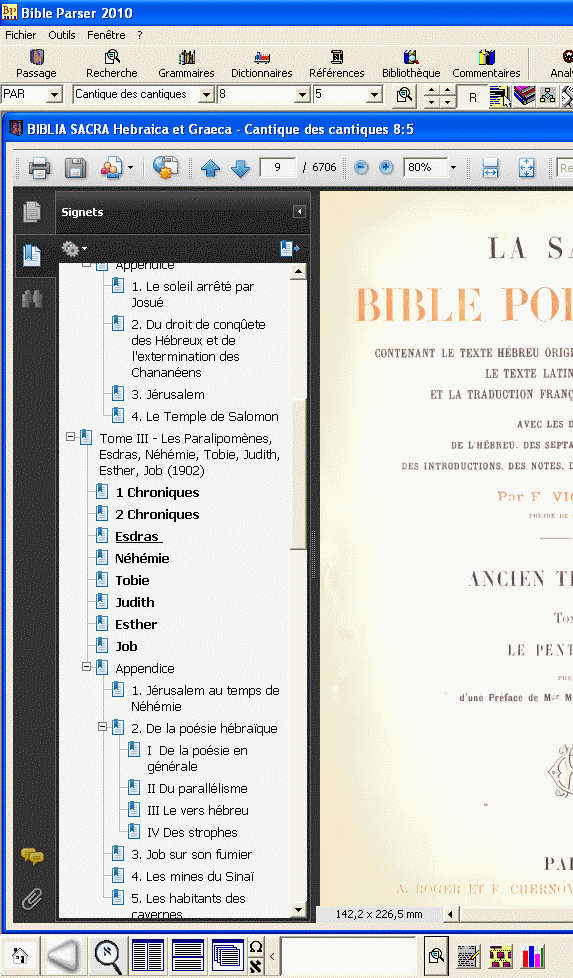573x978 pixels.
Task: Click the empty text field in the bottom bar
Action: pos(348,956)
